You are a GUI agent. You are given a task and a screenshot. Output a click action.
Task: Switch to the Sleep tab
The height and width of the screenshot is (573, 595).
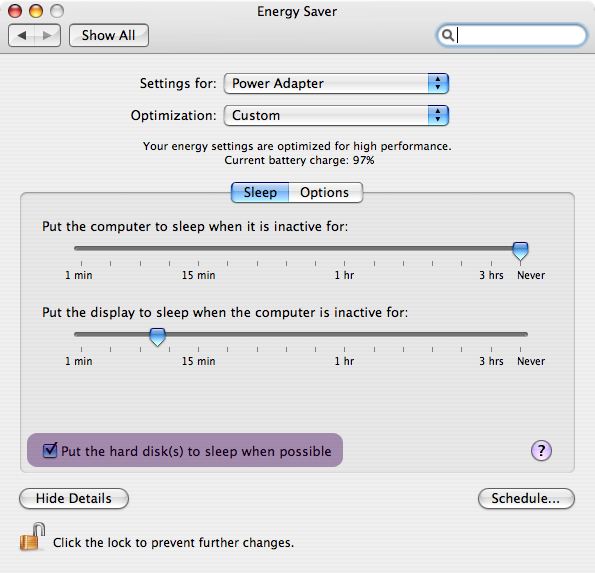click(260, 192)
